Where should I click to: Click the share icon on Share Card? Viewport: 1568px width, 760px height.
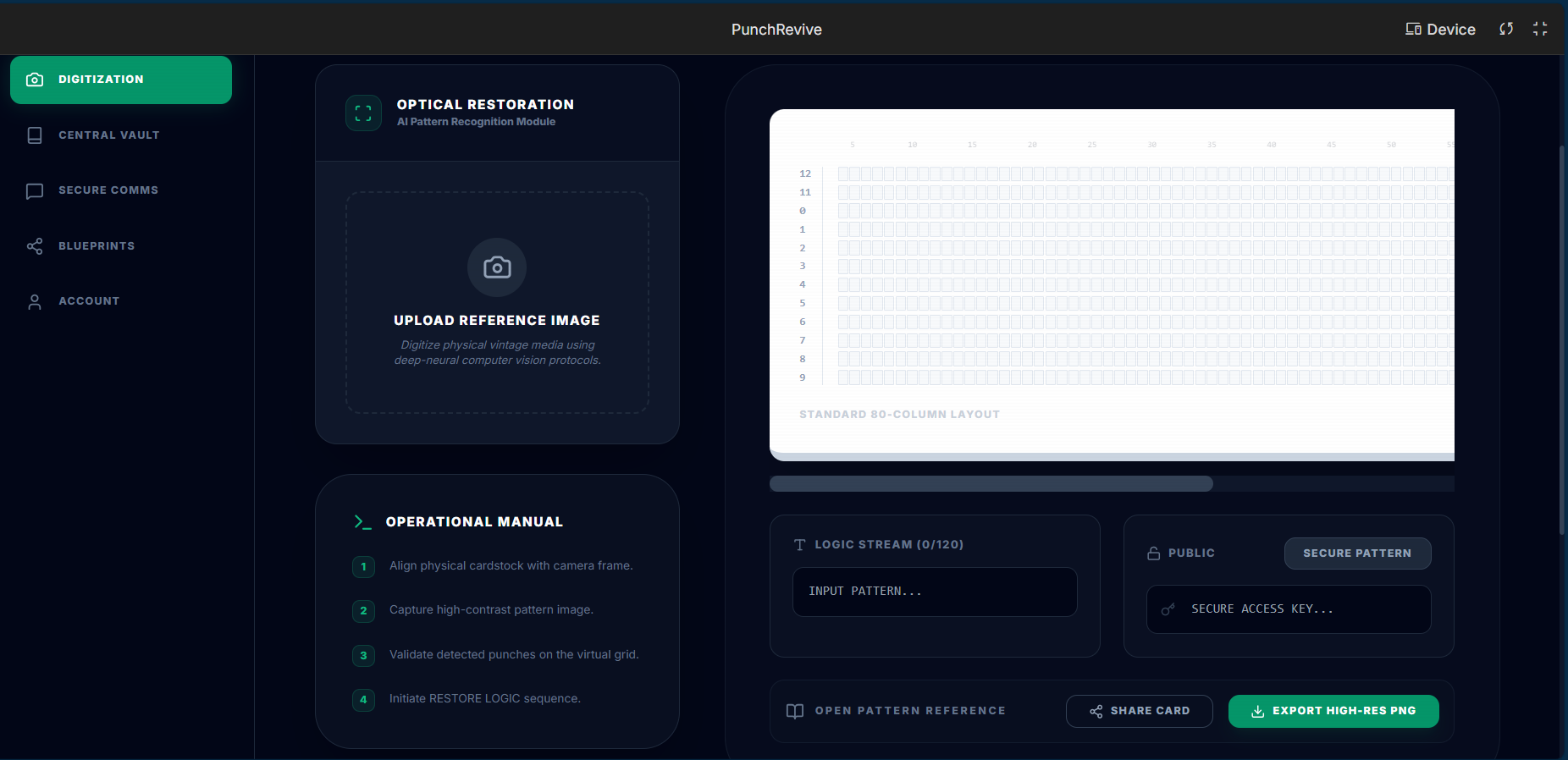[1096, 711]
